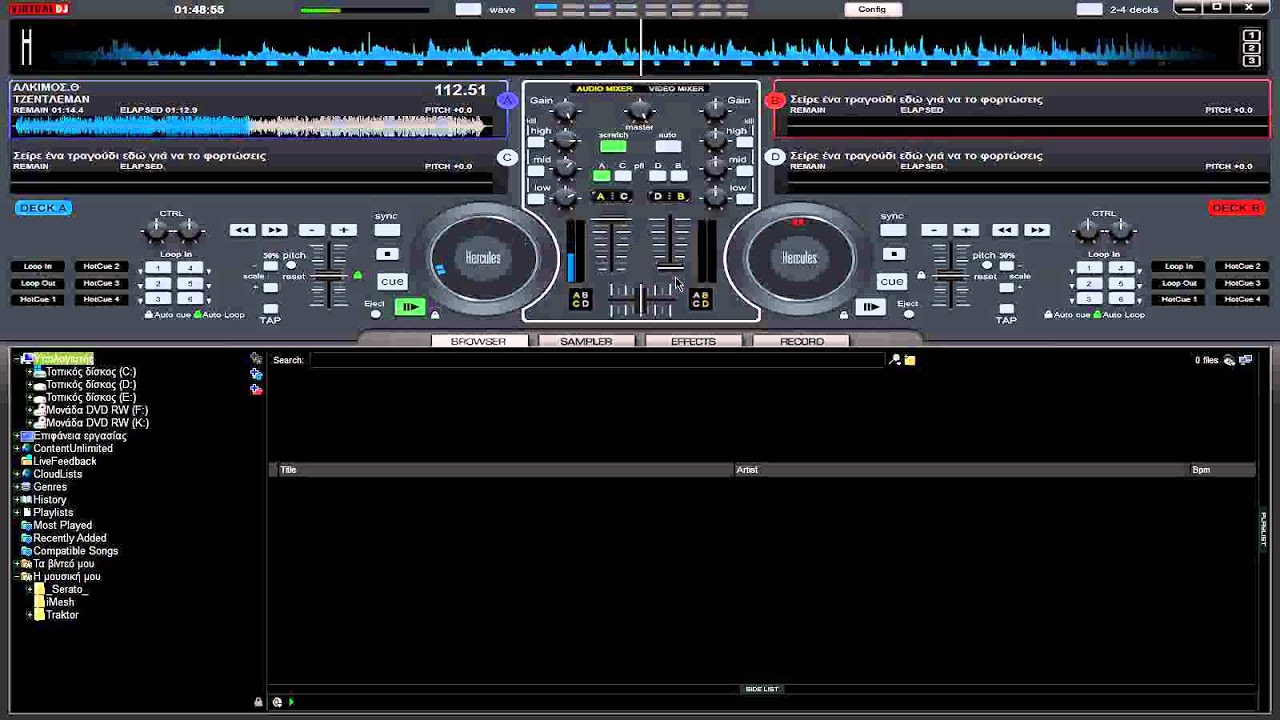Expand Τοπικός δίσκος (C:) drive
Image resolution: width=1280 pixels, height=720 pixels.
pos(30,372)
